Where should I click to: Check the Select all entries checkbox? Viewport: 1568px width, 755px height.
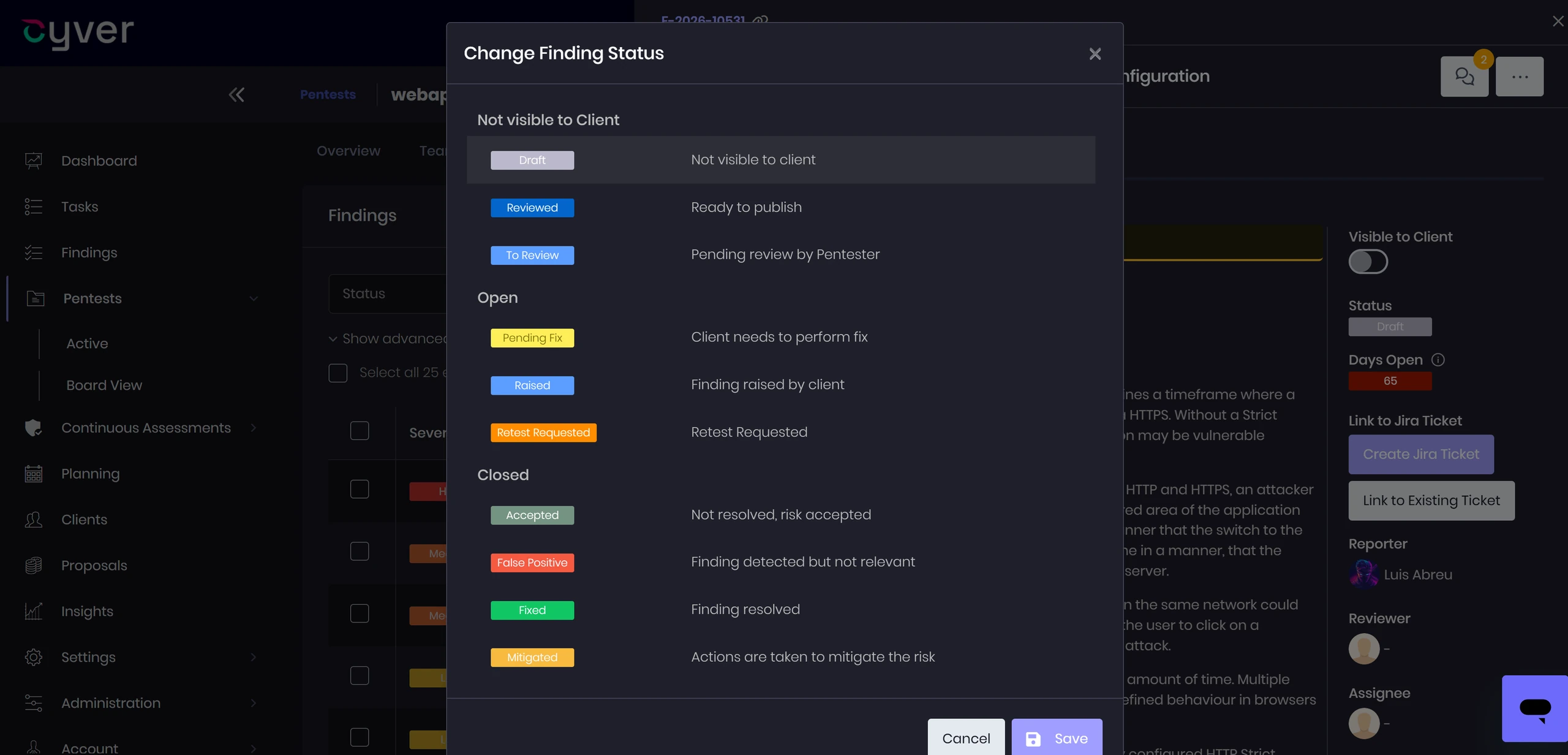point(338,373)
